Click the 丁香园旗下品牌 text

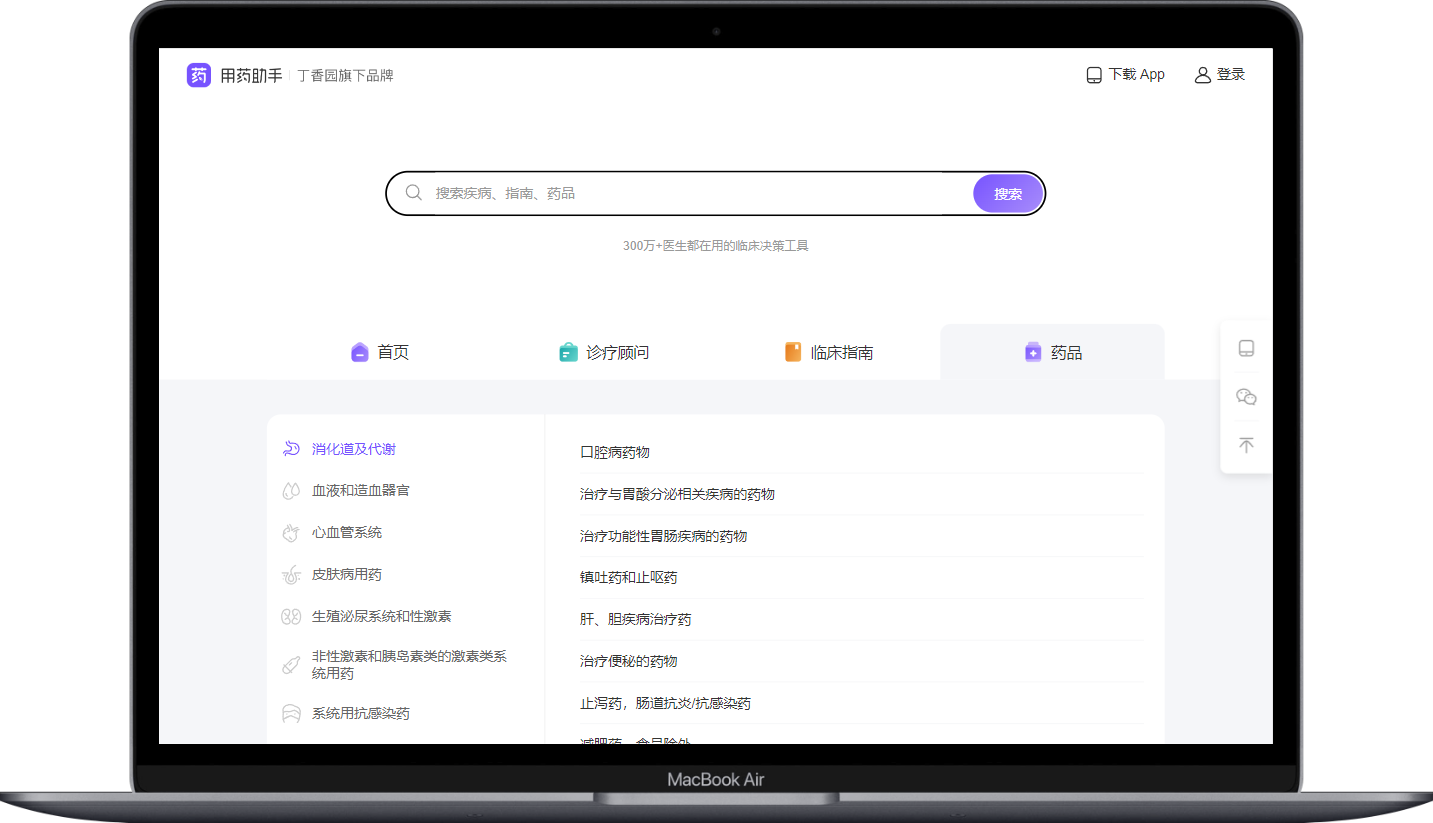click(345, 76)
